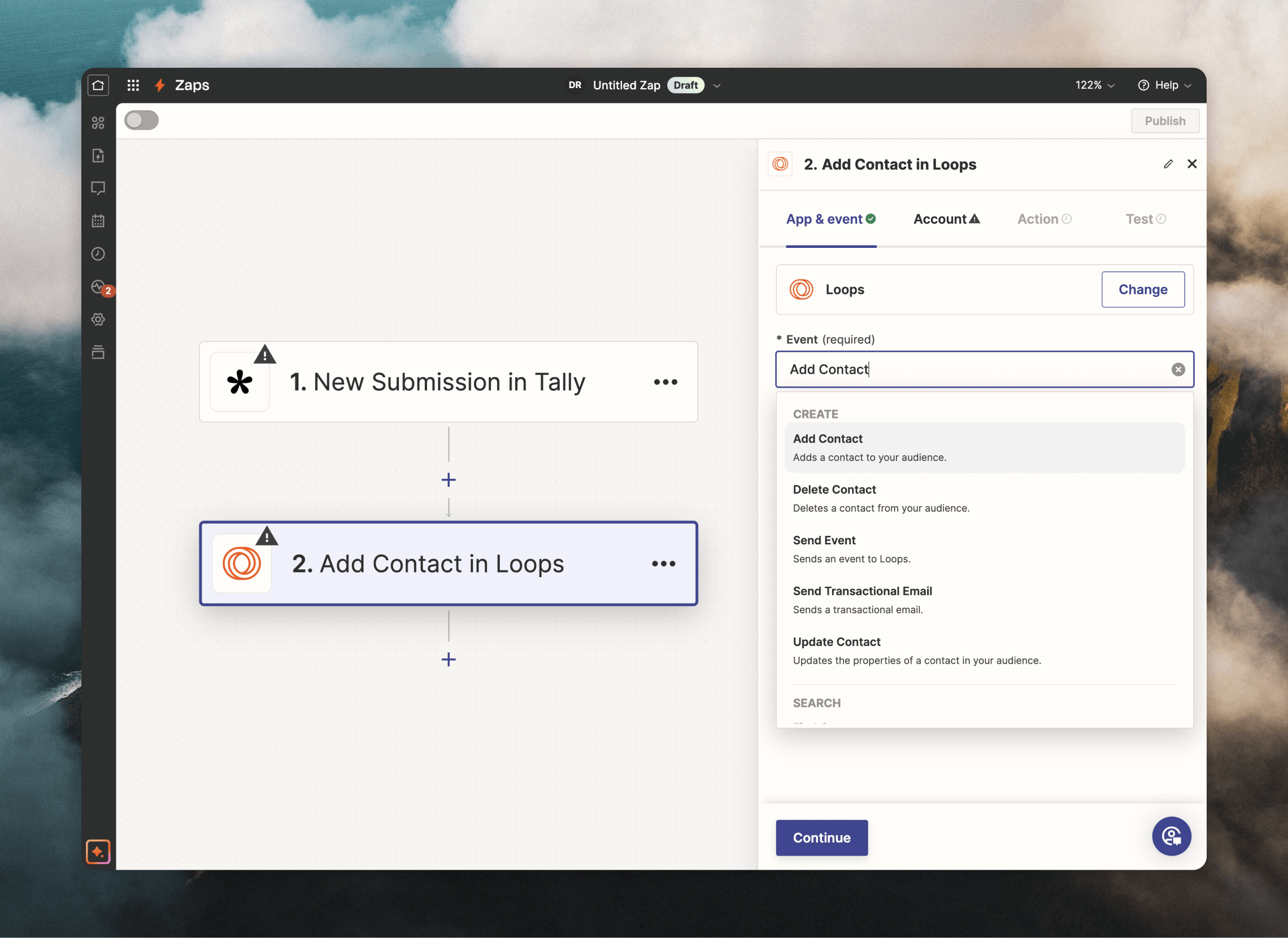
Task: Open the comments sidebar icon
Action: (x=98, y=189)
